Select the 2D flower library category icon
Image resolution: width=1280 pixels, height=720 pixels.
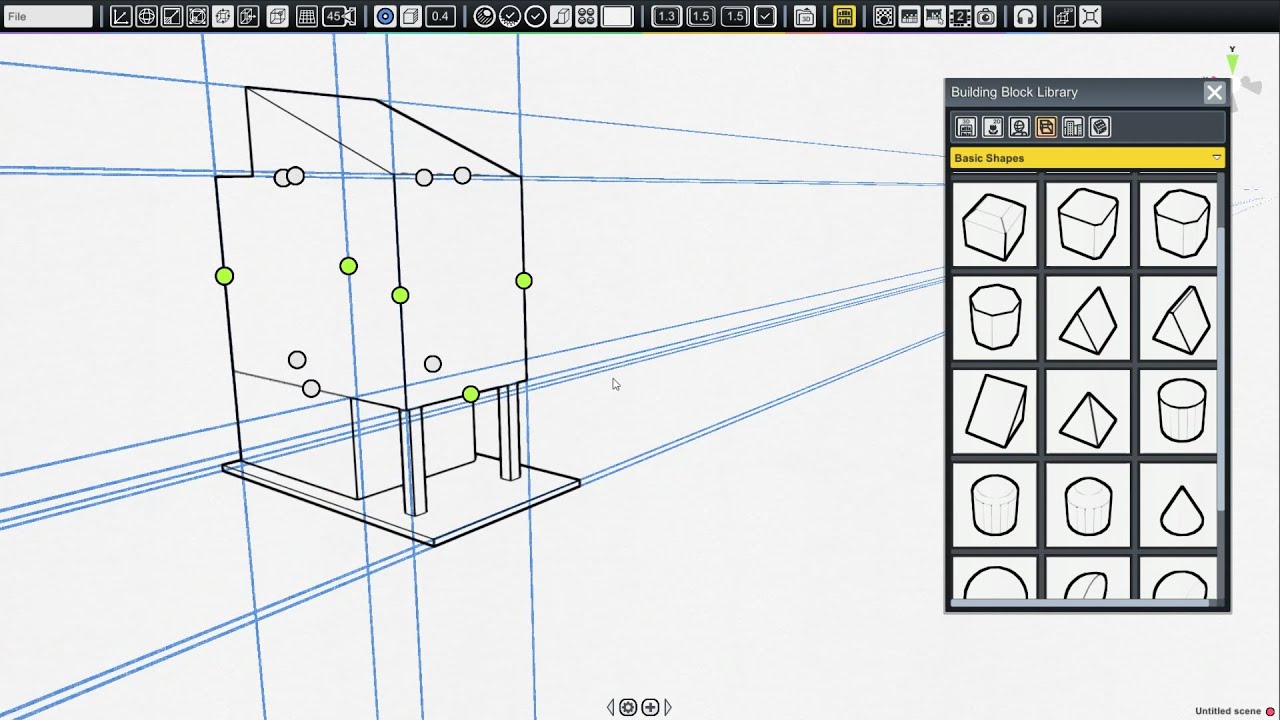coord(993,127)
